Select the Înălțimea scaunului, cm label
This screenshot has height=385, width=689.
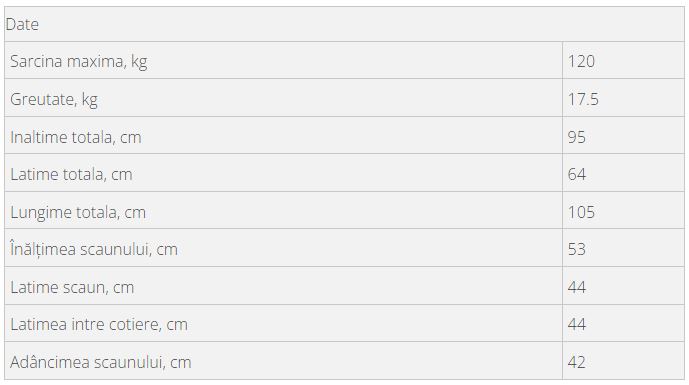(94, 250)
